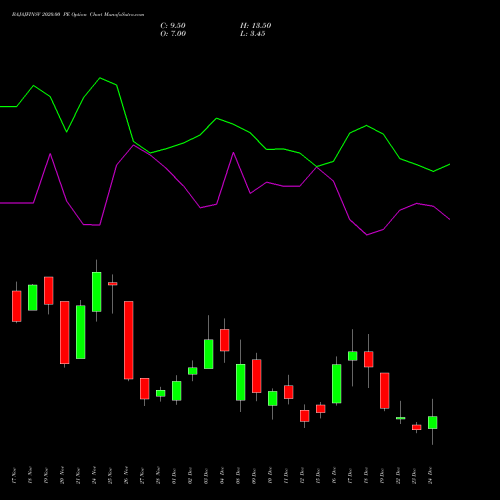Click the '24 Dec' date label
This screenshot has width=500, height=500.
430,475
